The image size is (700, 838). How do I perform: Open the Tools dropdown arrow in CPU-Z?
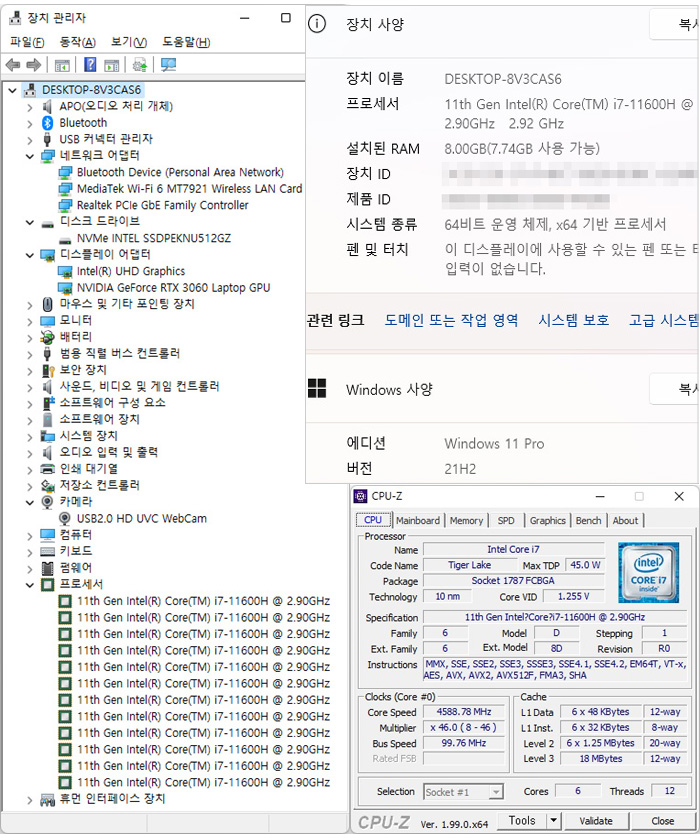click(554, 820)
